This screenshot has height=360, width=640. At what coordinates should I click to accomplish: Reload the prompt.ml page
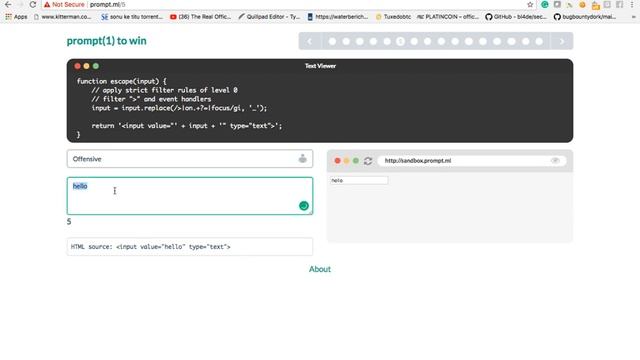click(33, 4)
